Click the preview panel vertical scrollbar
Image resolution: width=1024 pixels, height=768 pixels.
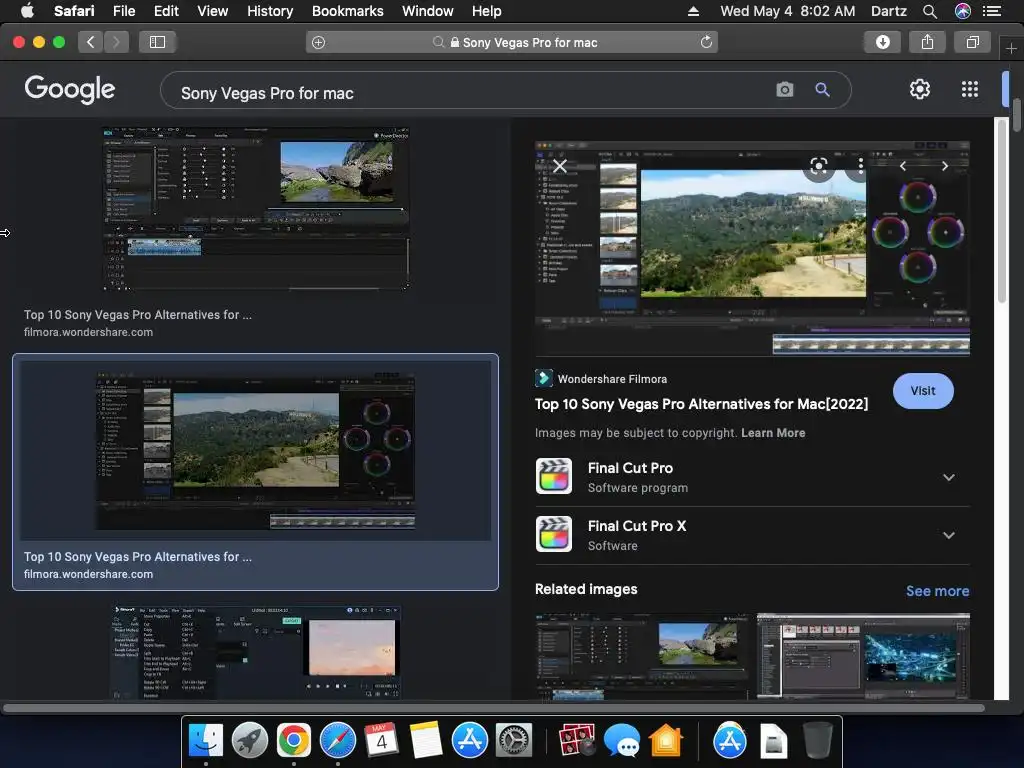(x=1002, y=209)
